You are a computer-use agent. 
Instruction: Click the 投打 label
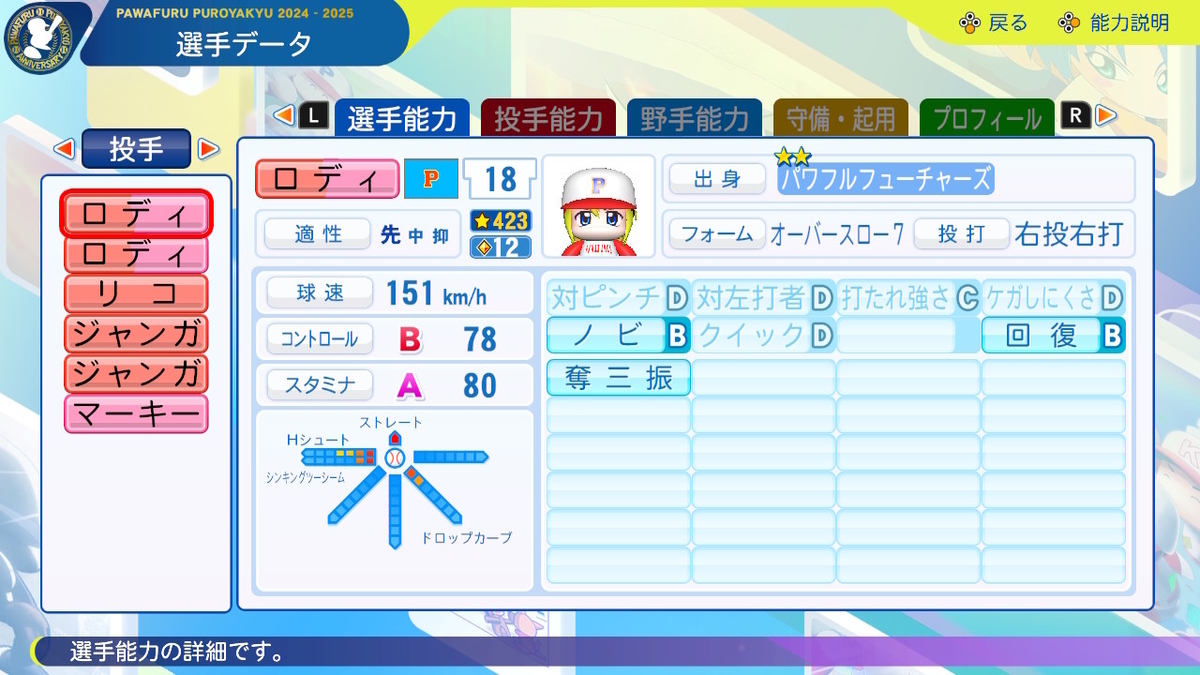[x=961, y=234]
